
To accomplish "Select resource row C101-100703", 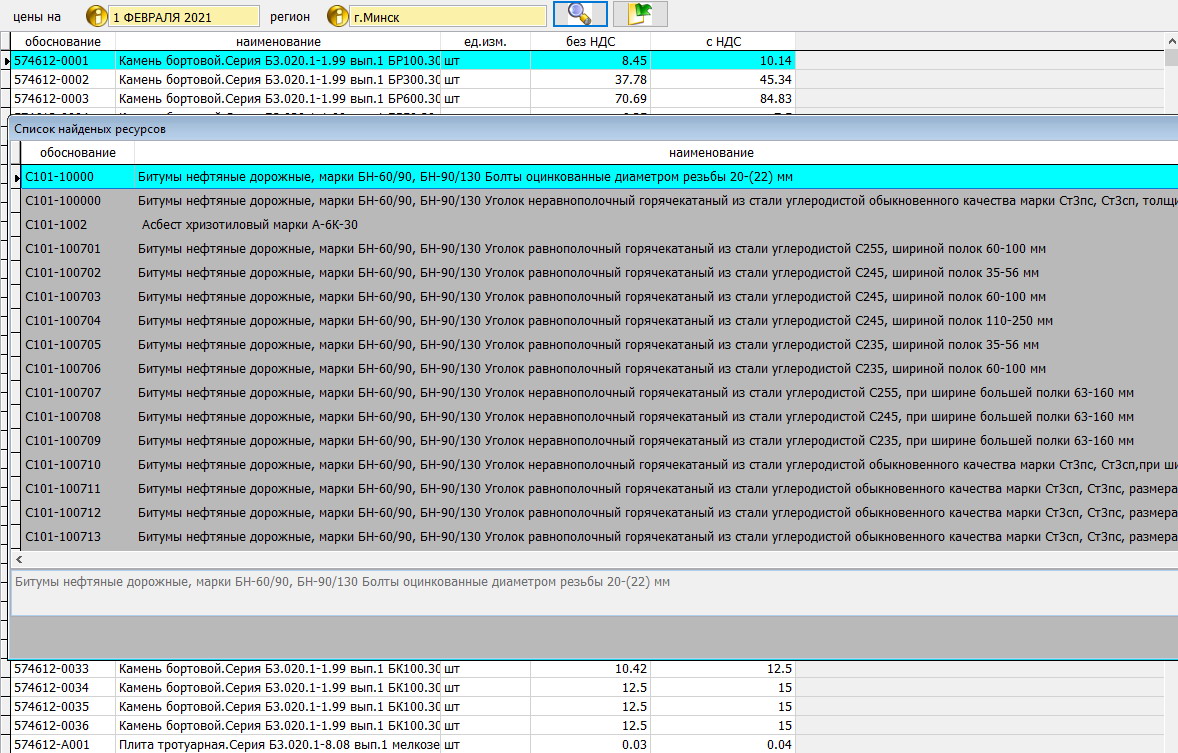I will point(599,297).
